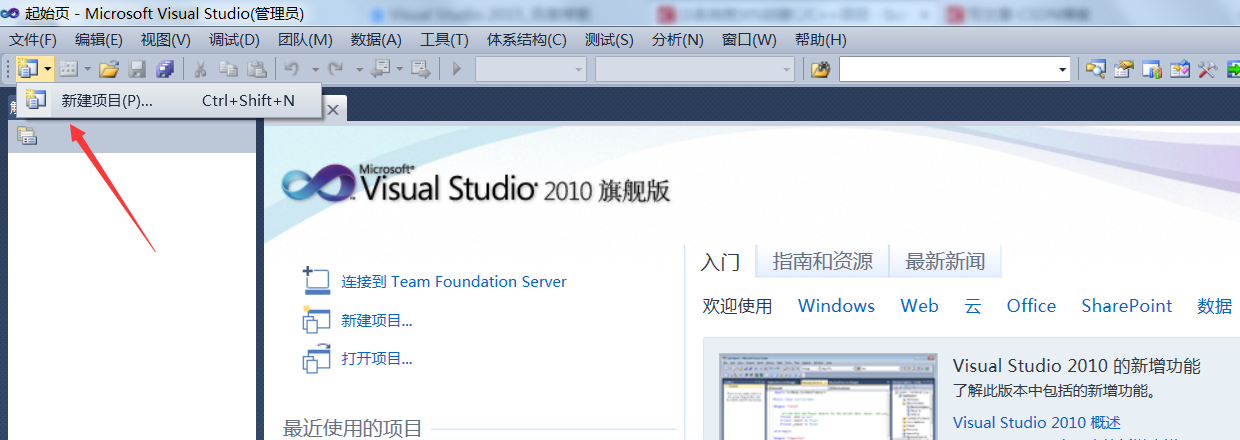
Task: Open the Undo history dropdown arrow
Action: [314, 69]
